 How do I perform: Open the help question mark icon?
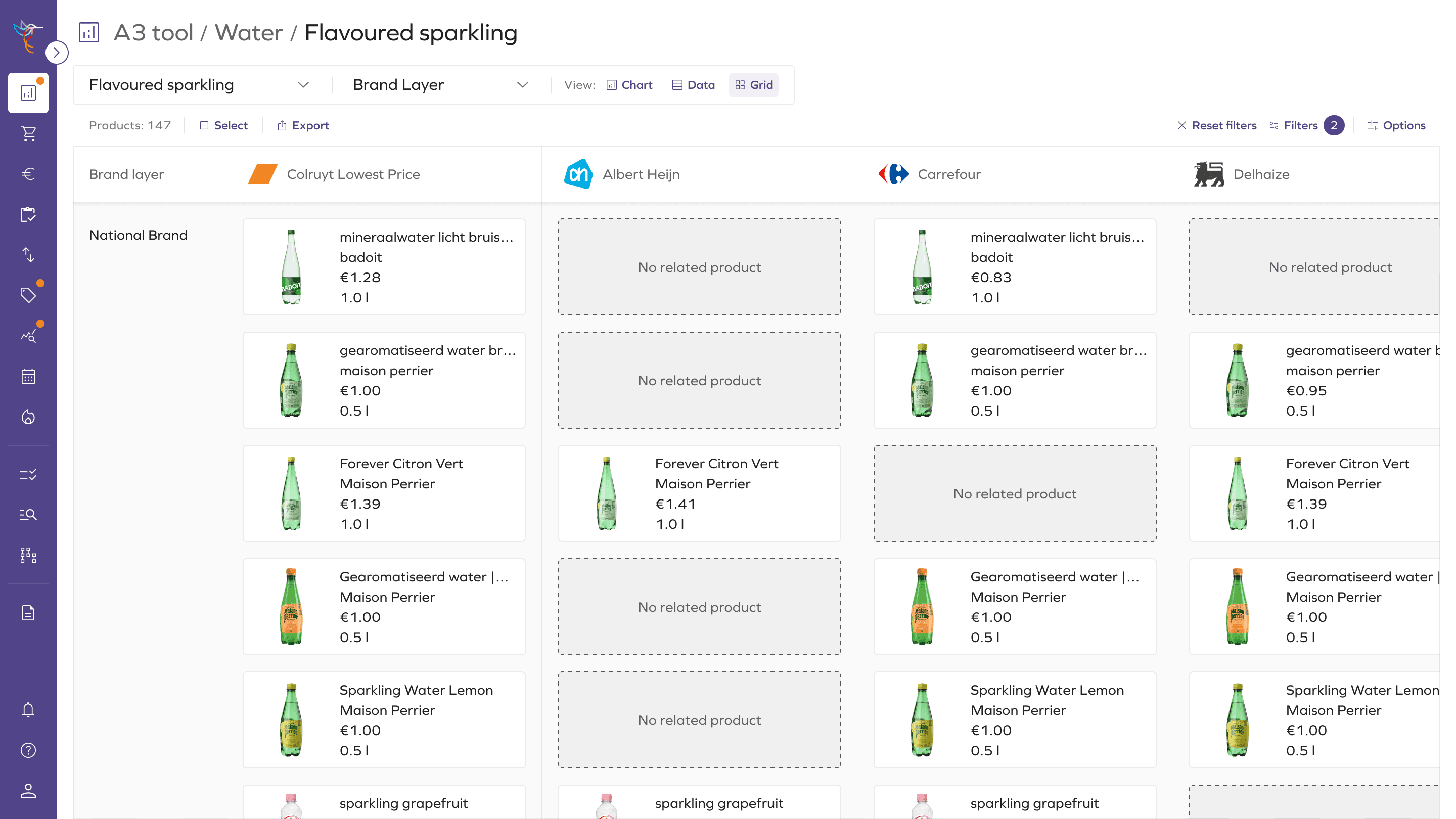pos(28,750)
